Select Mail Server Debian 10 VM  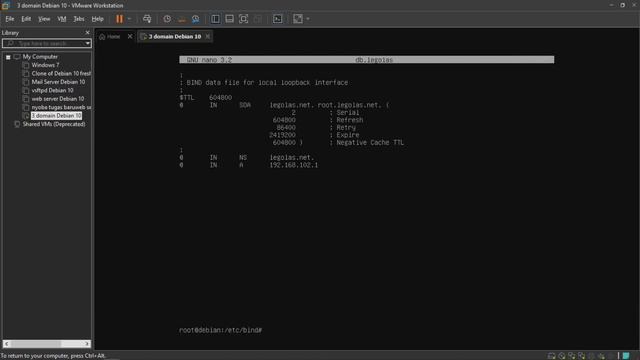tap(58, 82)
